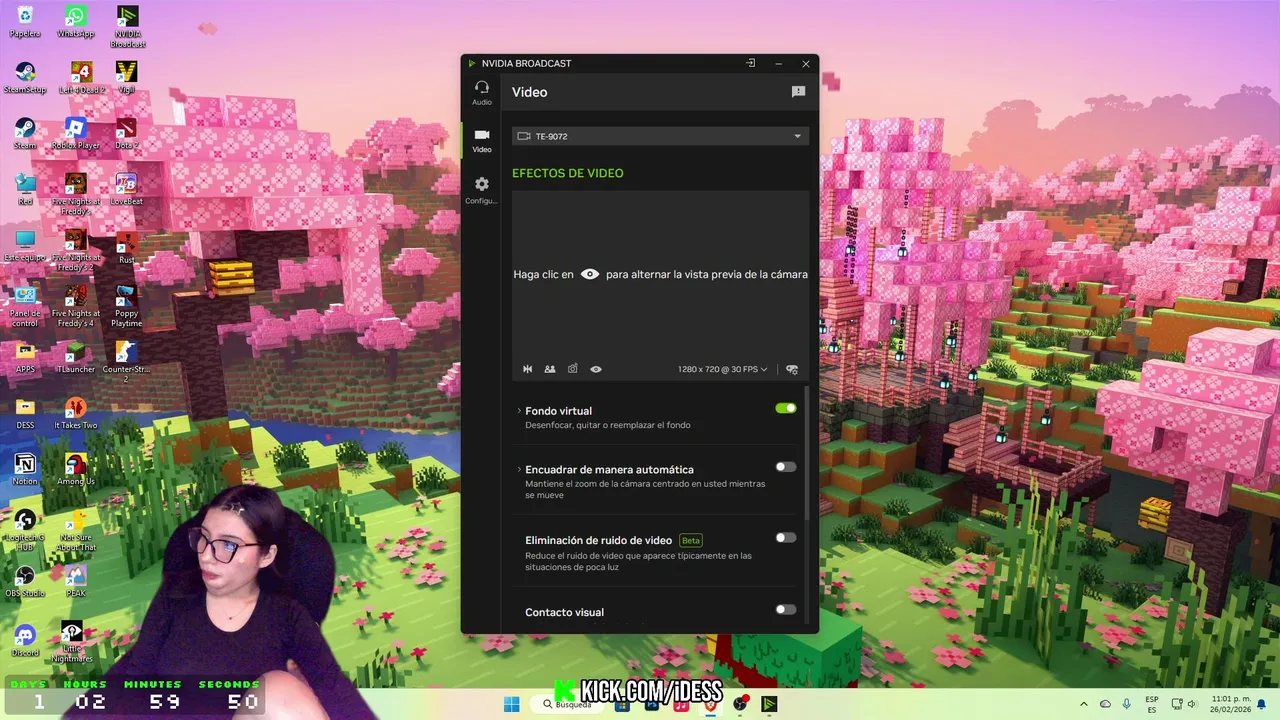This screenshot has width=1280, height=720.
Task: Click the Contacto visual label
Action: pos(564,612)
